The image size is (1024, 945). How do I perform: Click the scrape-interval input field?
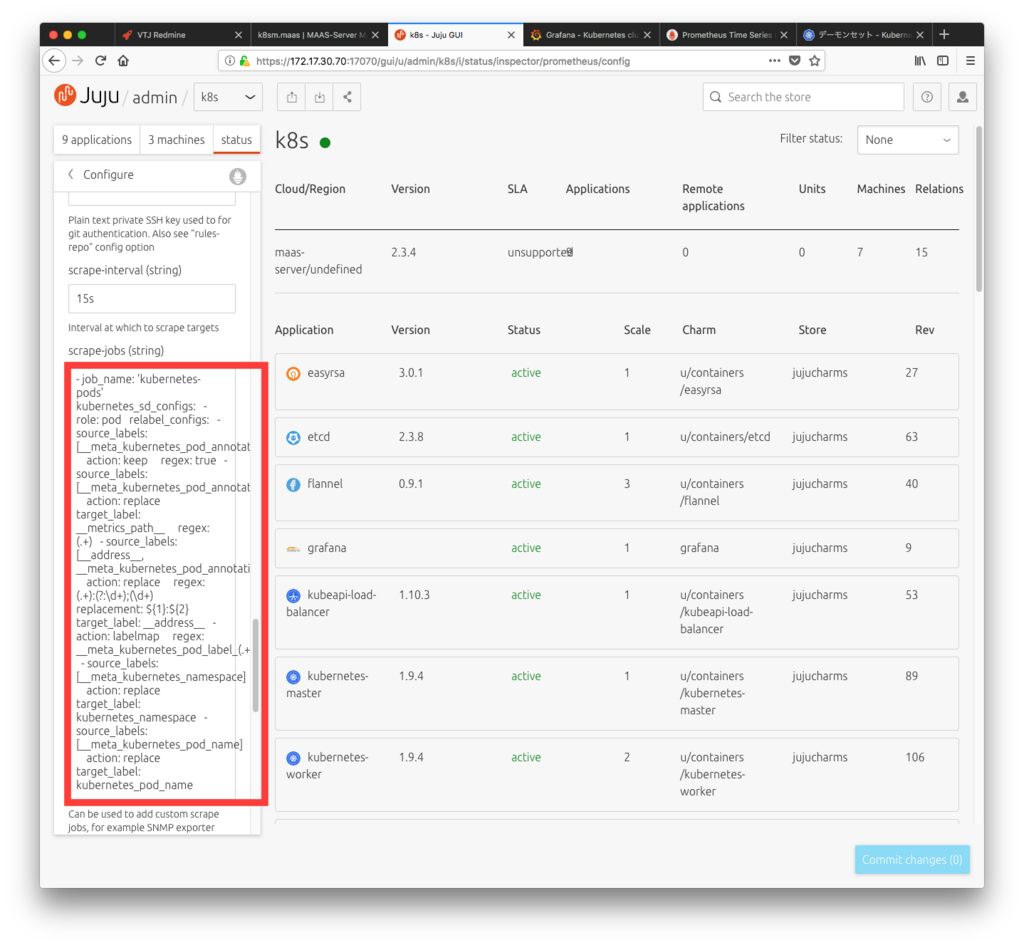click(152, 298)
